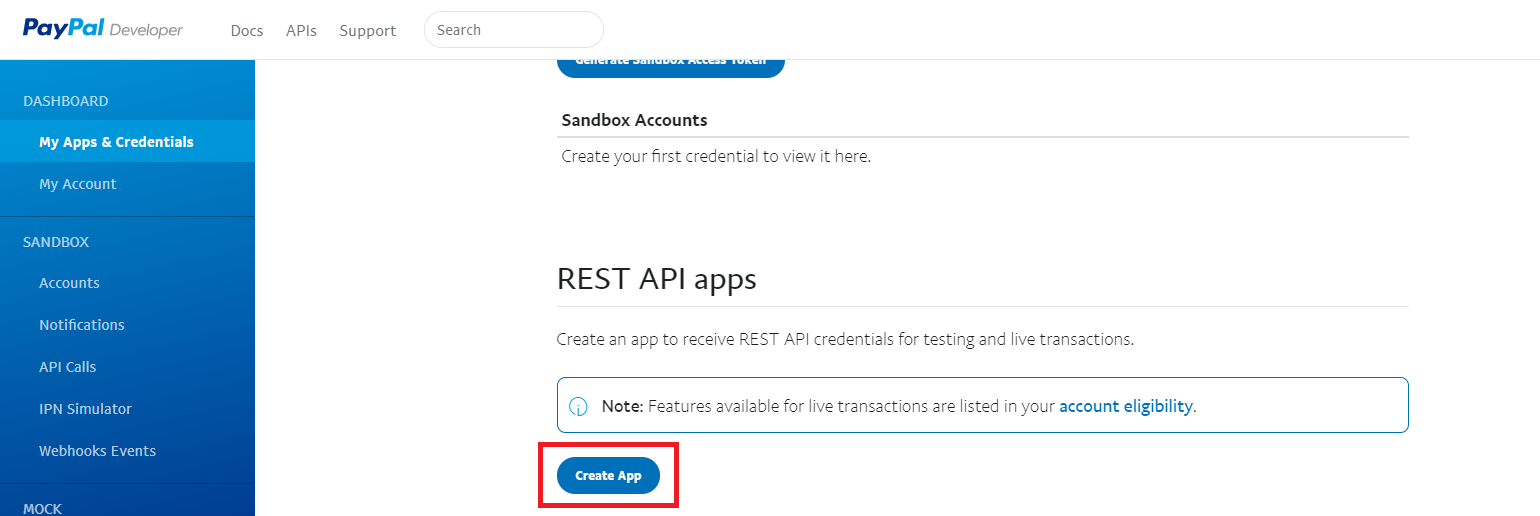
Task: Click Generate Sandbox Access Token button
Action: 671,63
